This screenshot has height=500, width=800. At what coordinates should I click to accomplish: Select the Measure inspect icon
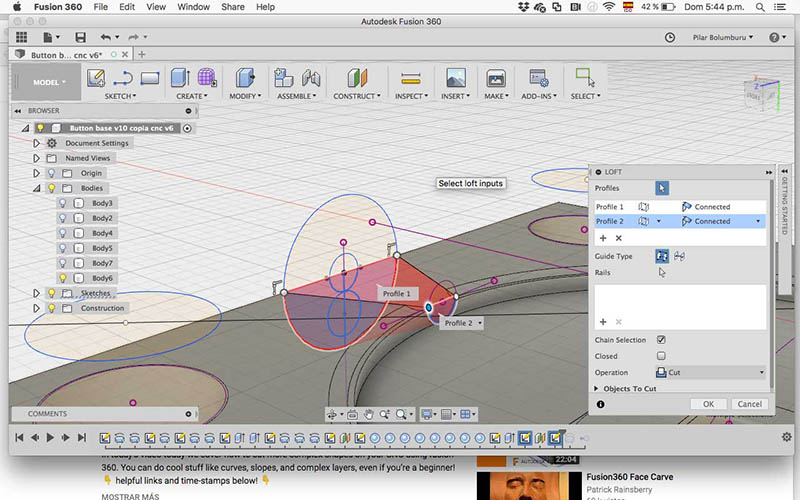[x=411, y=78]
